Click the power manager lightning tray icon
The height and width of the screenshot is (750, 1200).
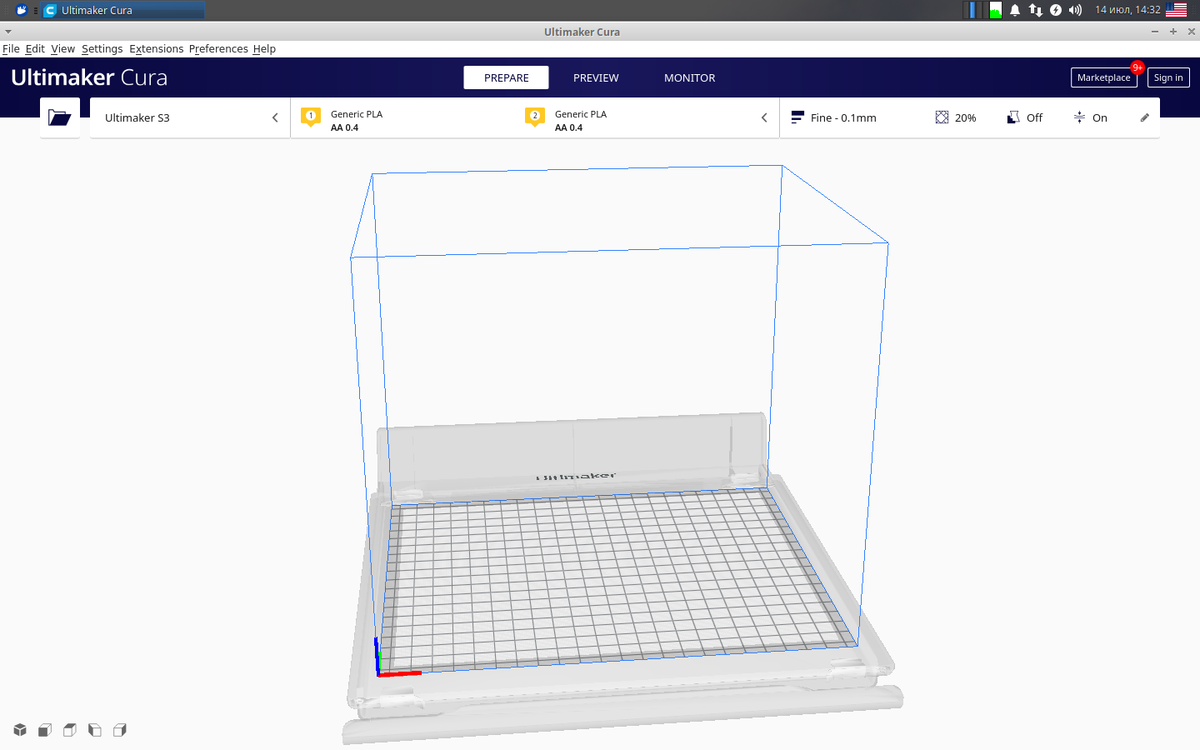[1055, 10]
